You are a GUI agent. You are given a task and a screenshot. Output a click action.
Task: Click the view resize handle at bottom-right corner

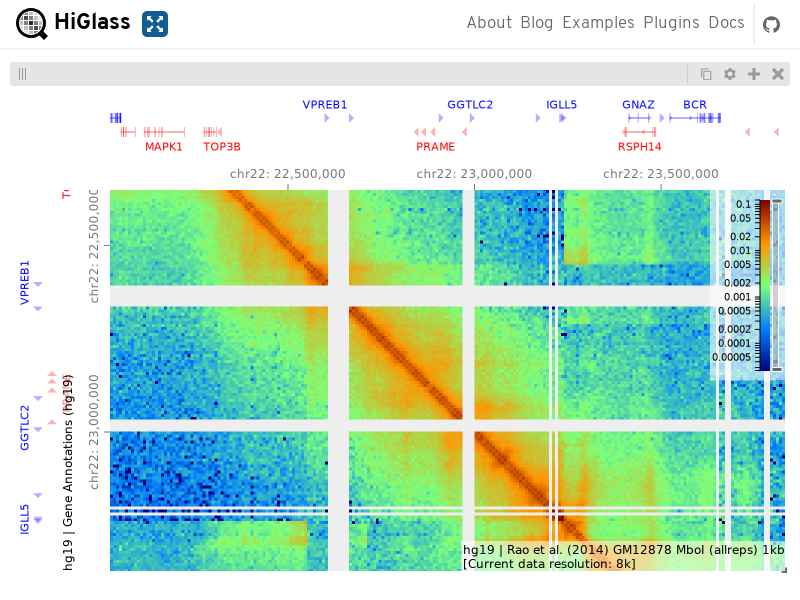pos(784,570)
